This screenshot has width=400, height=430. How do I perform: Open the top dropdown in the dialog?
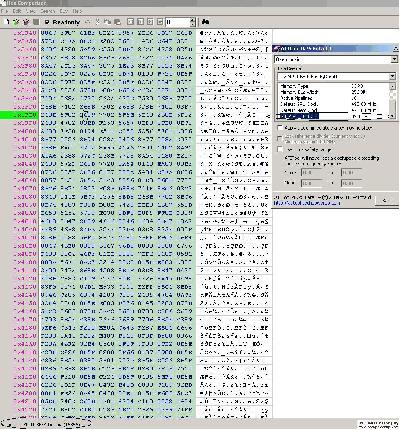336,60
